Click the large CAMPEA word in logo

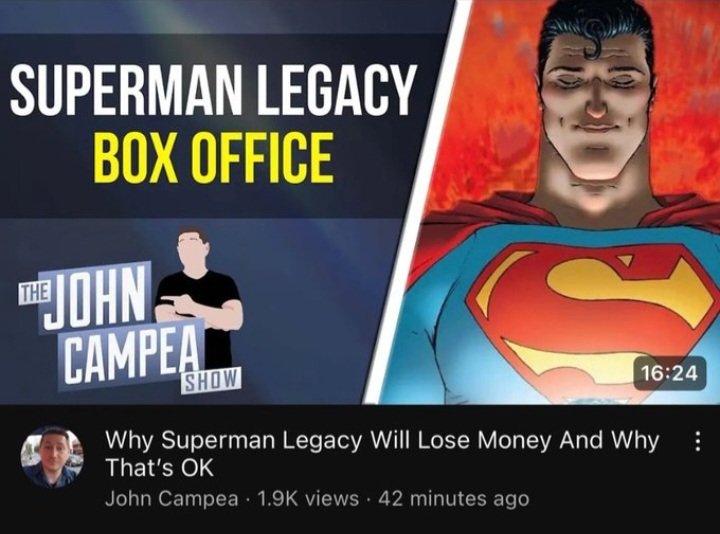[131, 354]
